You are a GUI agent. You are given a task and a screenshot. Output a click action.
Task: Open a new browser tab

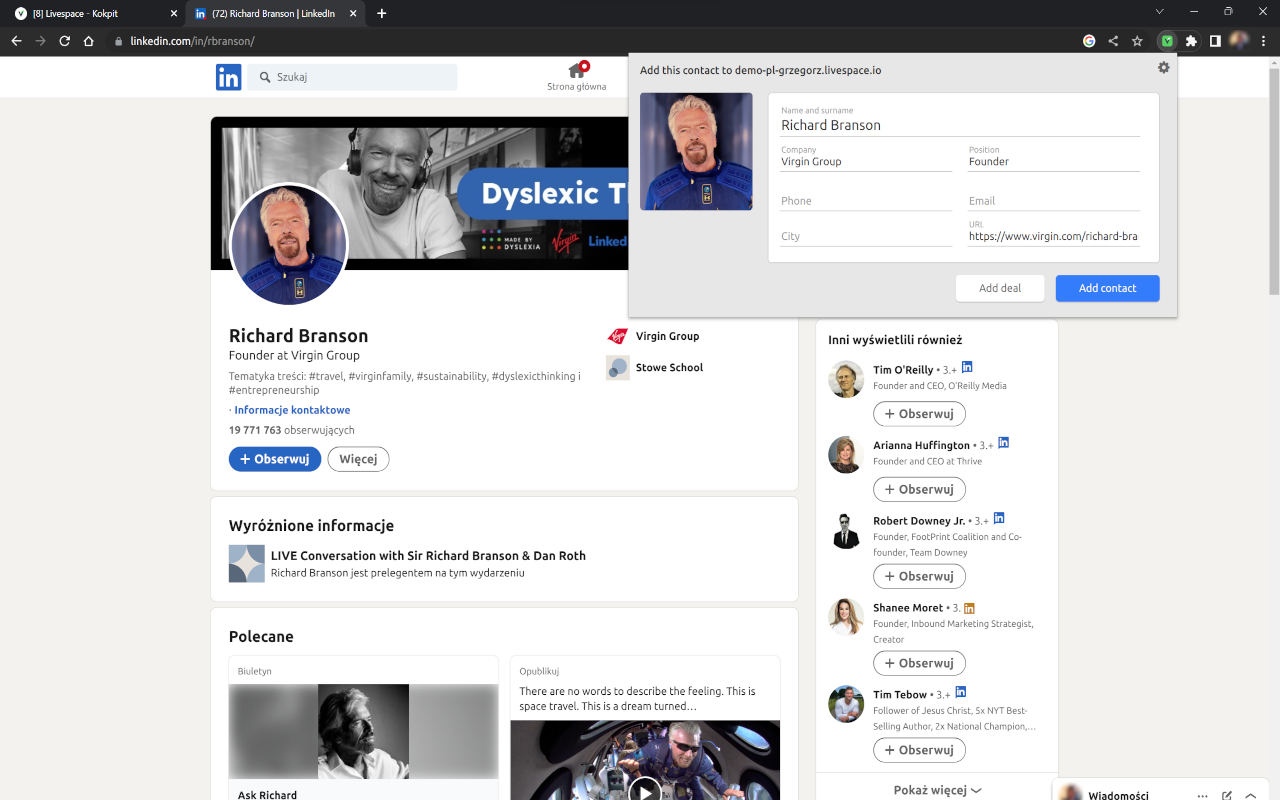point(381,13)
